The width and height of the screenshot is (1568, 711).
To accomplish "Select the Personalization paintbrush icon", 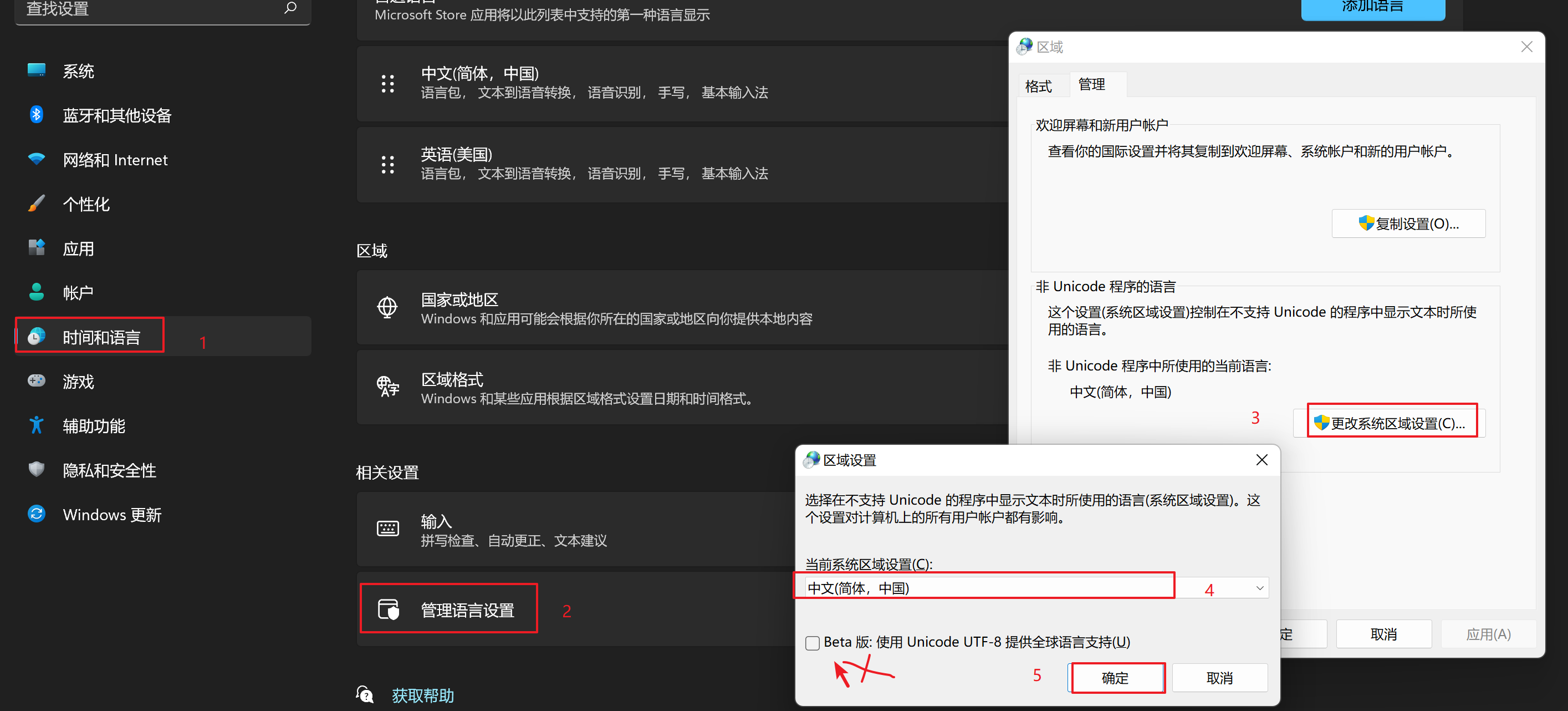I will pyautogui.click(x=37, y=204).
